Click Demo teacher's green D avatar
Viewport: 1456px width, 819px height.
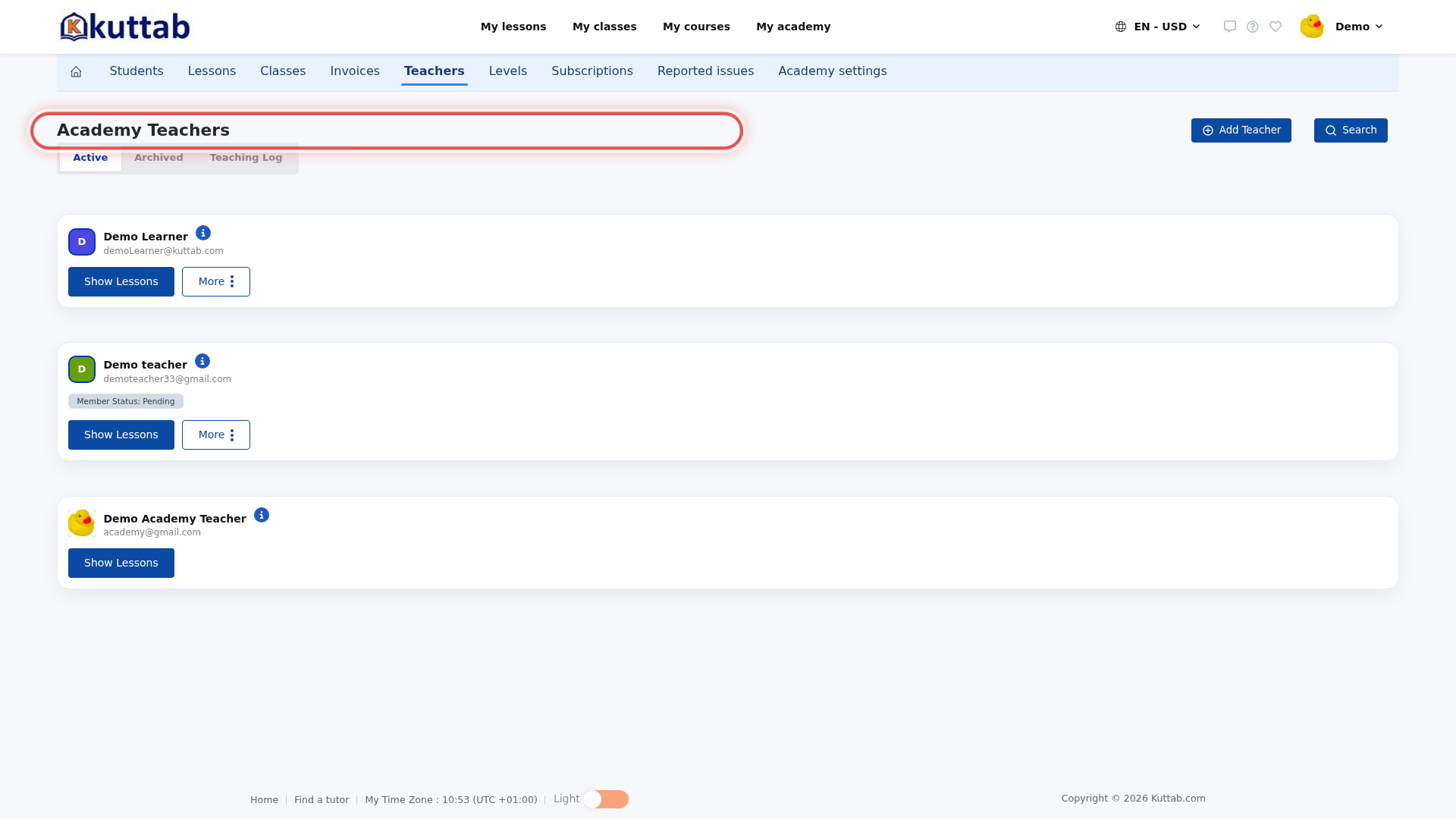pyautogui.click(x=82, y=369)
